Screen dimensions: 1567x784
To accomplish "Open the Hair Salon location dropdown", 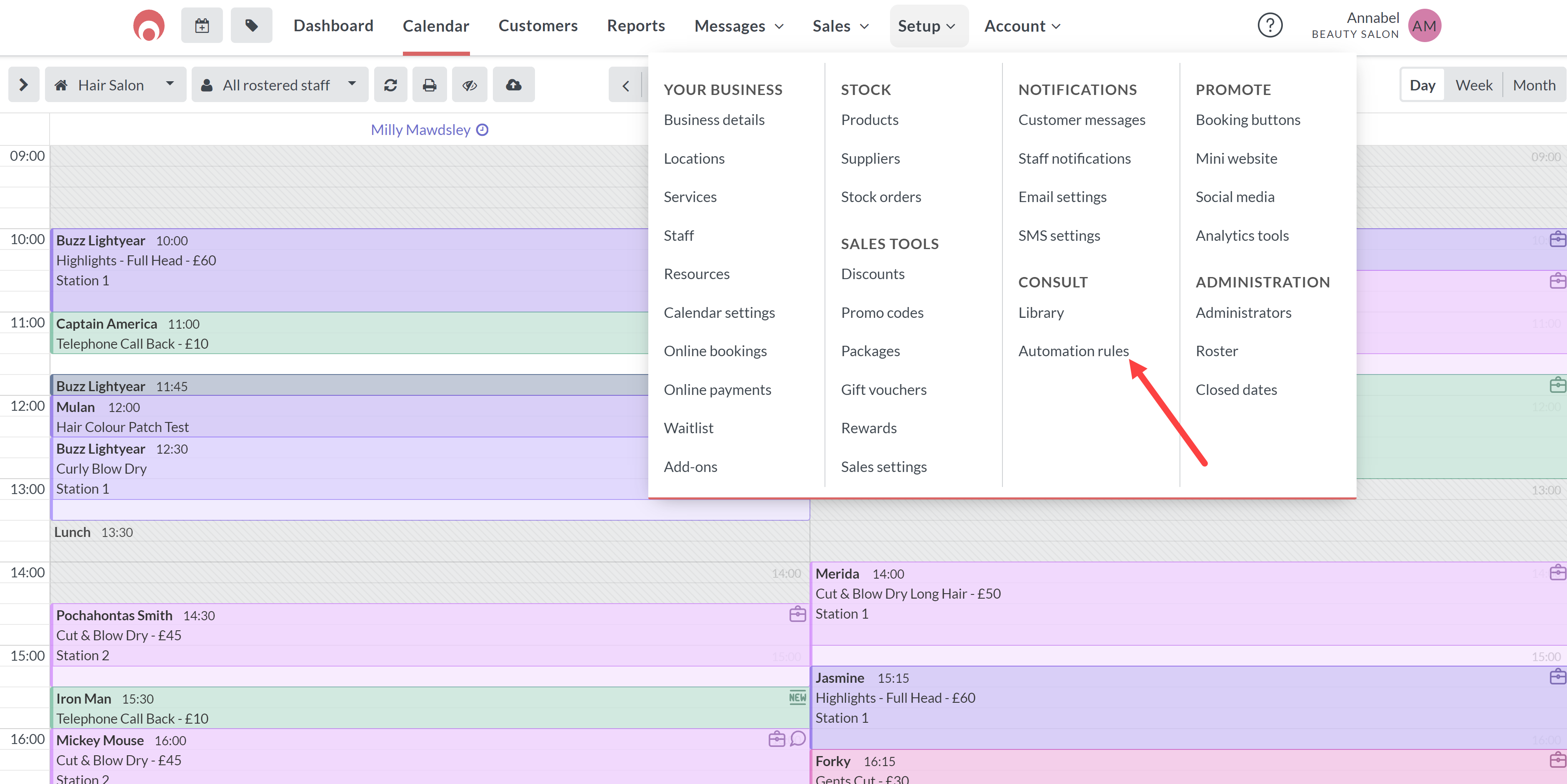I will pyautogui.click(x=115, y=85).
